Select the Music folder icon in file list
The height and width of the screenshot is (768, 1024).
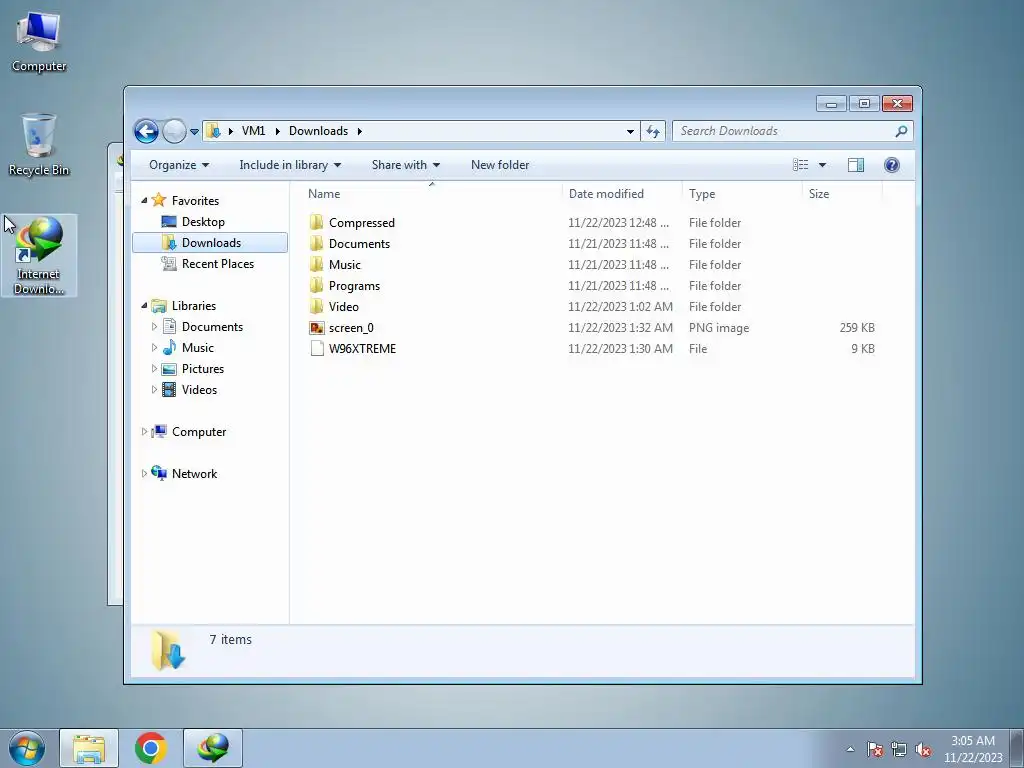[317, 264]
